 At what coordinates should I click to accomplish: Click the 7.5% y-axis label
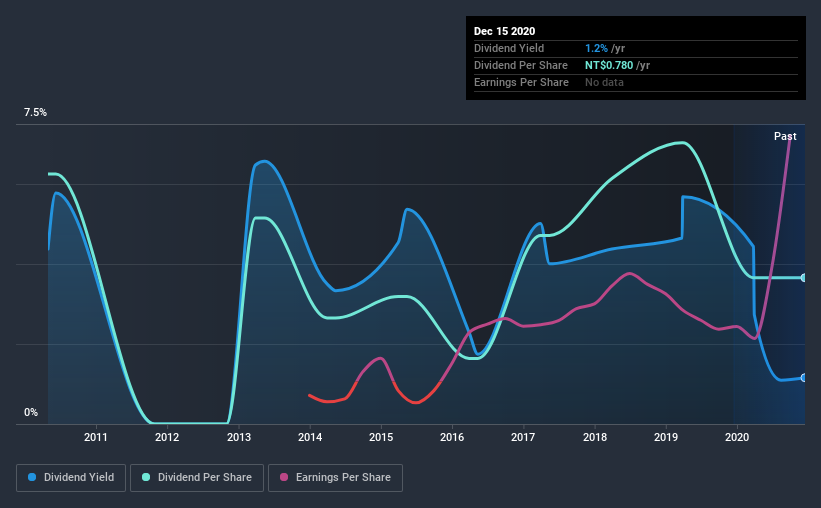pyautogui.click(x=35, y=113)
